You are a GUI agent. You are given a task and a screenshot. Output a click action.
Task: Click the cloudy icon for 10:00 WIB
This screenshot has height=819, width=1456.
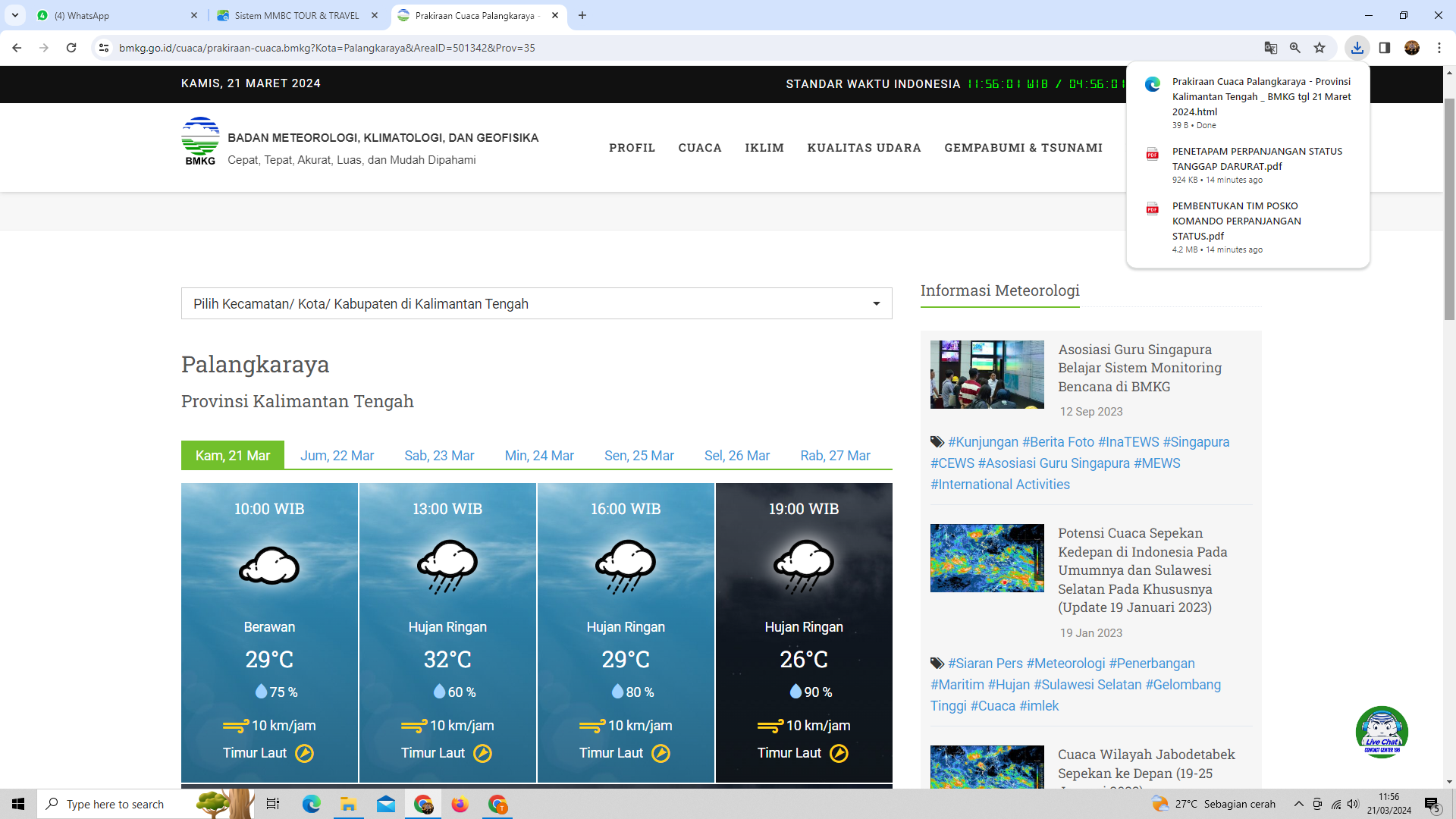[269, 566]
